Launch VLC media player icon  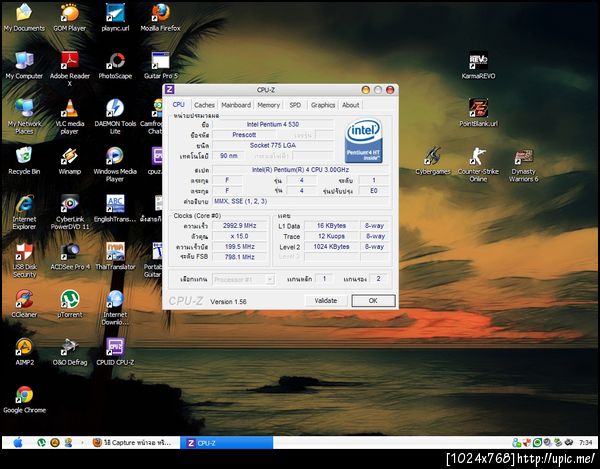coord(70,116)
